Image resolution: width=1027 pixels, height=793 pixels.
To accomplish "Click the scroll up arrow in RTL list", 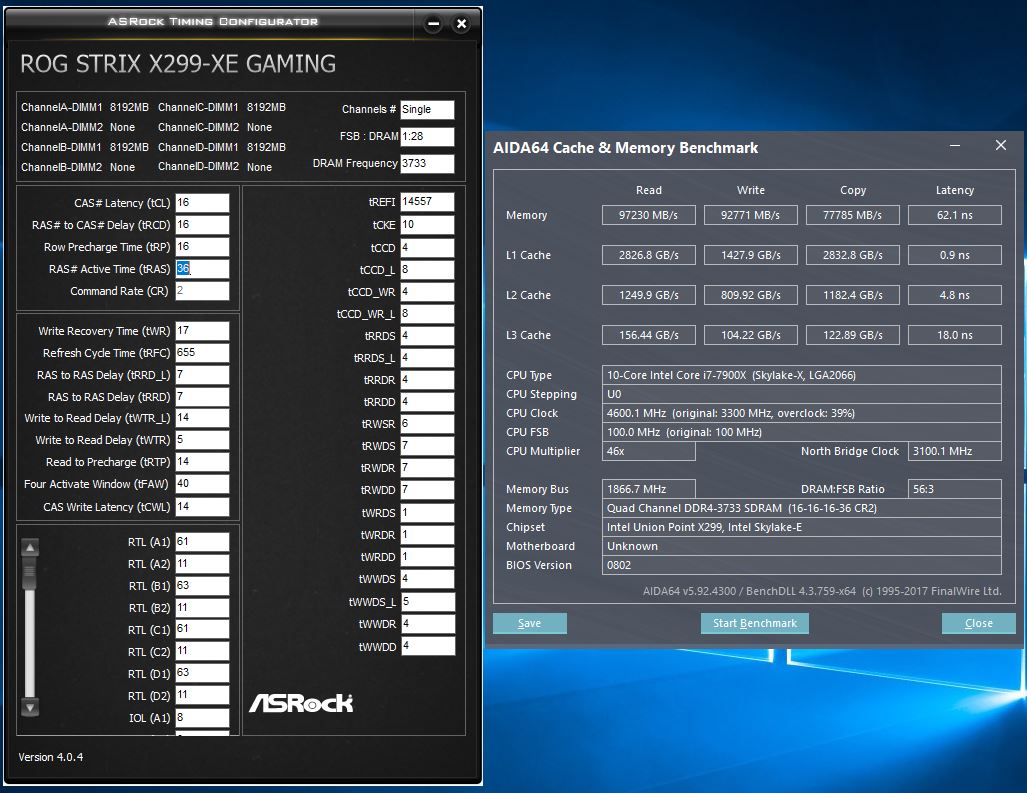I will coord(30,547).
